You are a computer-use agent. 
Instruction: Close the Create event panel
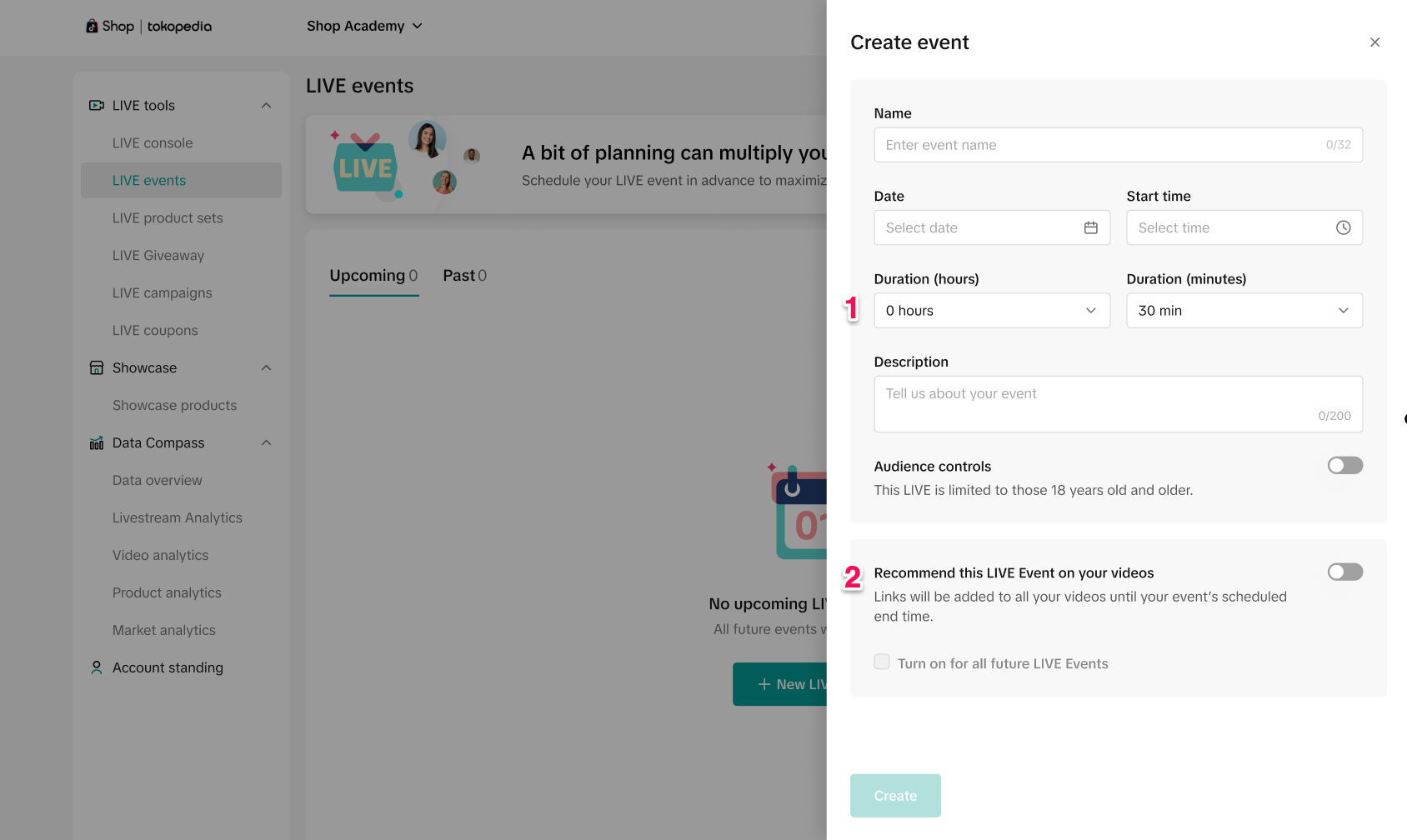click(1374, 42)
